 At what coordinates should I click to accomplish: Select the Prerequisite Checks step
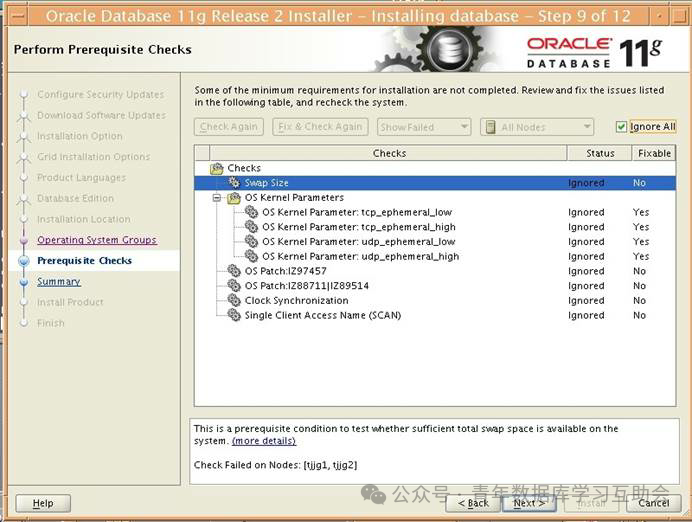[x=84, y=261]
